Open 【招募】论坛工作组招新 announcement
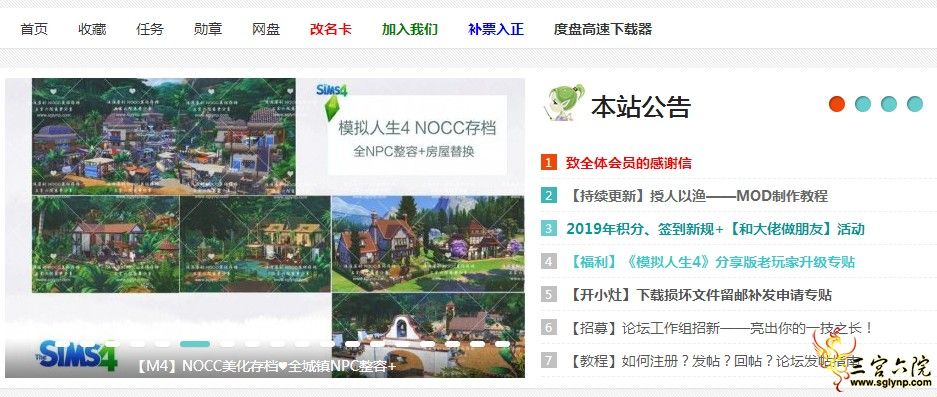 click(719, 328)
